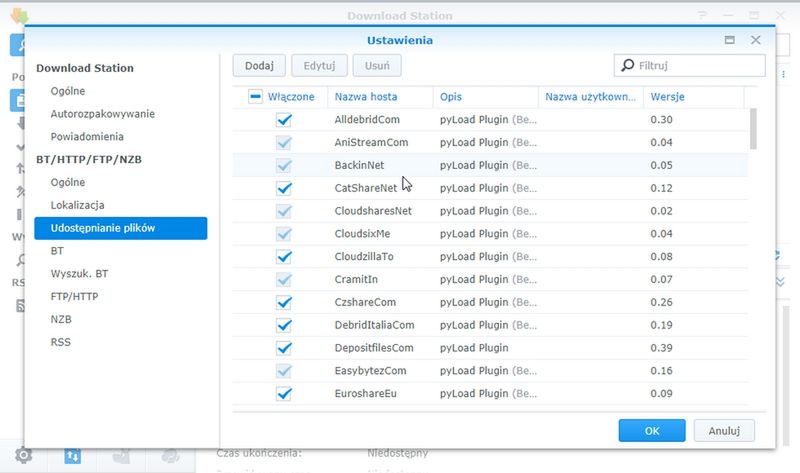
Task: Open Ogólne under BT/HTTP/FTP/NZB
Action: [x=68, y=182]
